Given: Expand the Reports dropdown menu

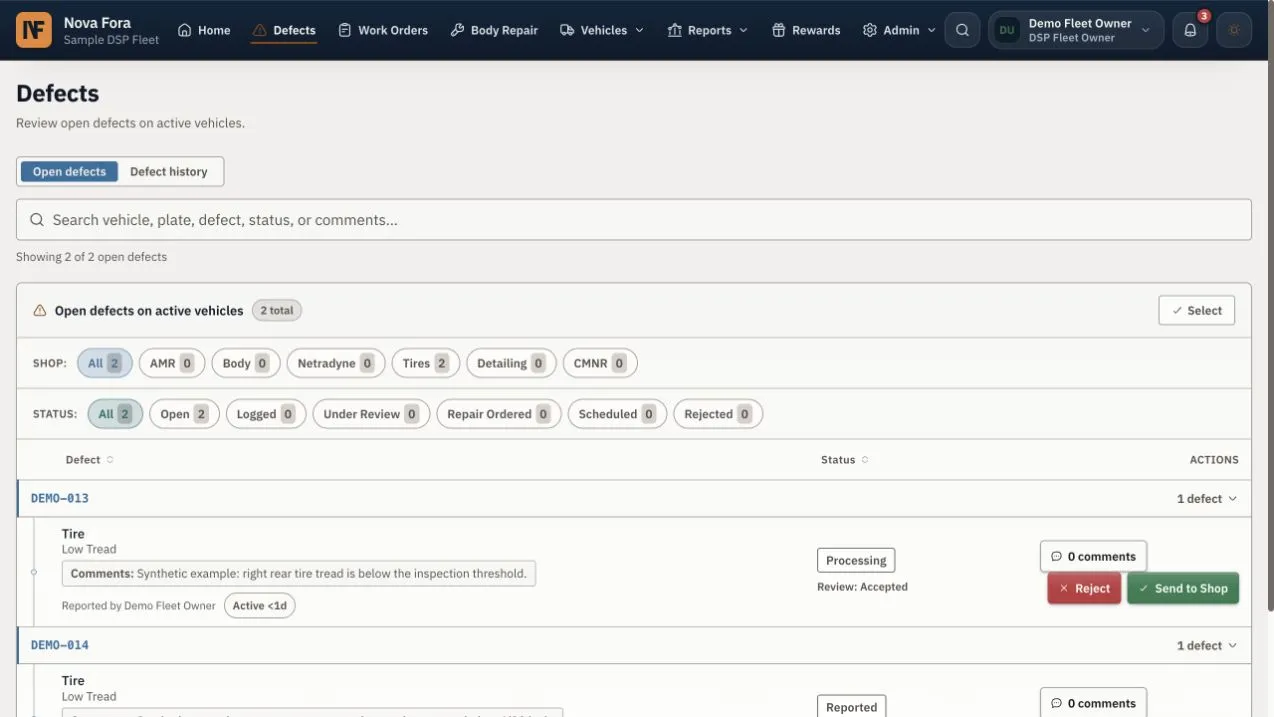Looking at the screenshot, I should [x=708, y=30].
